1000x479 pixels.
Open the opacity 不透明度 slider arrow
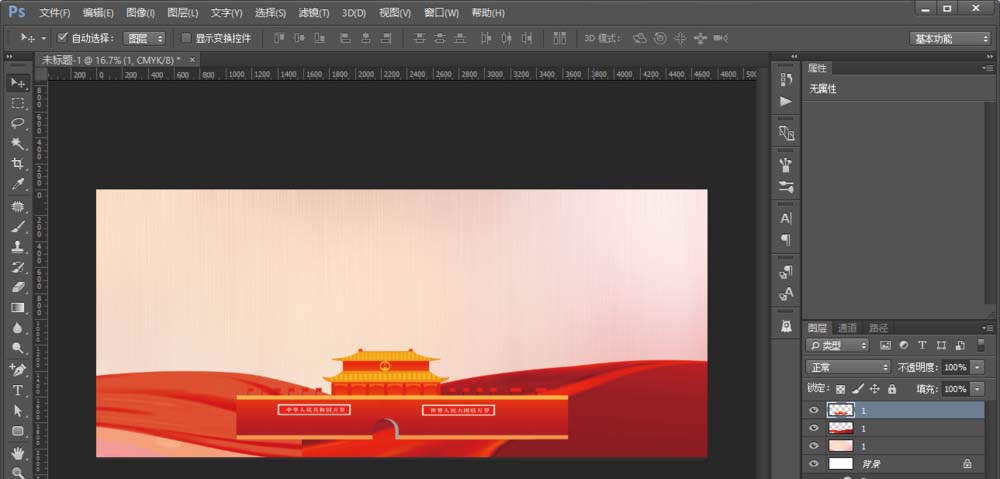coord(978,367)
